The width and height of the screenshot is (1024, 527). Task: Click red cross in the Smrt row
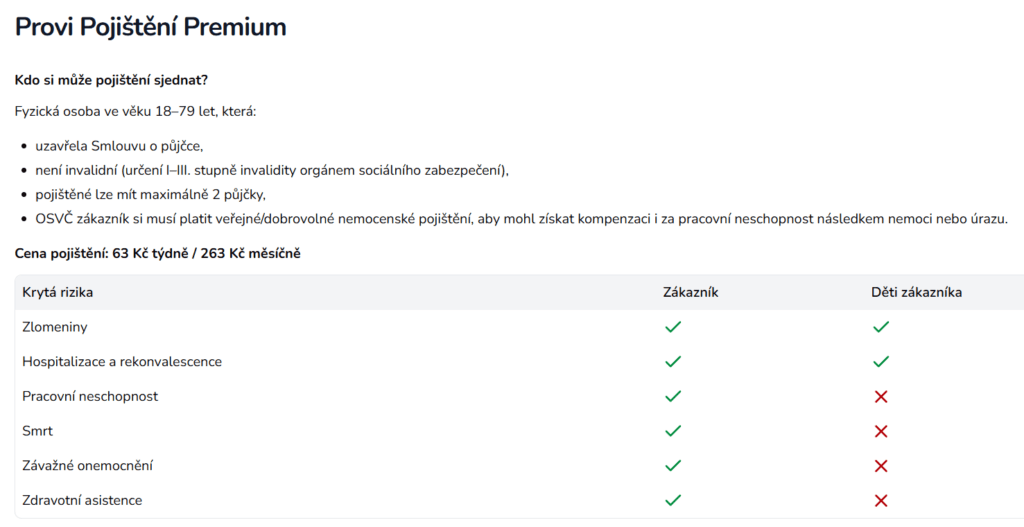[x=881, y=431]
